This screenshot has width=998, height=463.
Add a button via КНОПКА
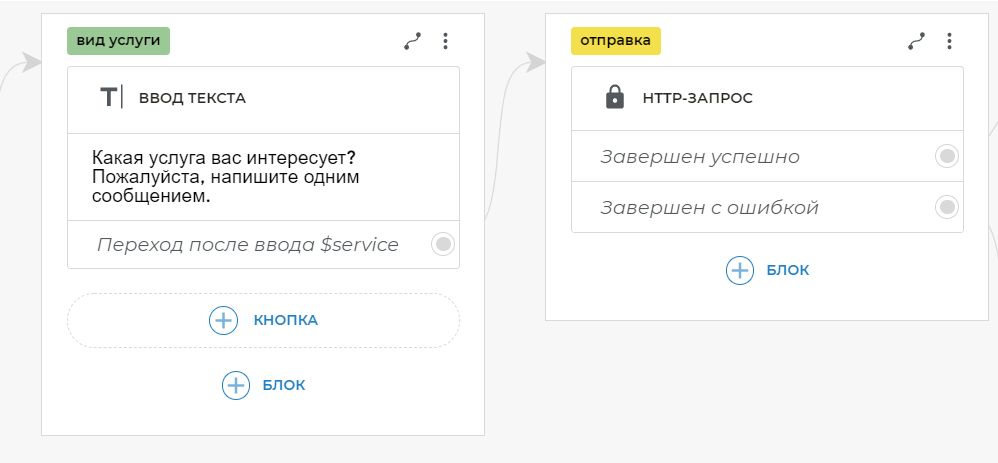285,320
